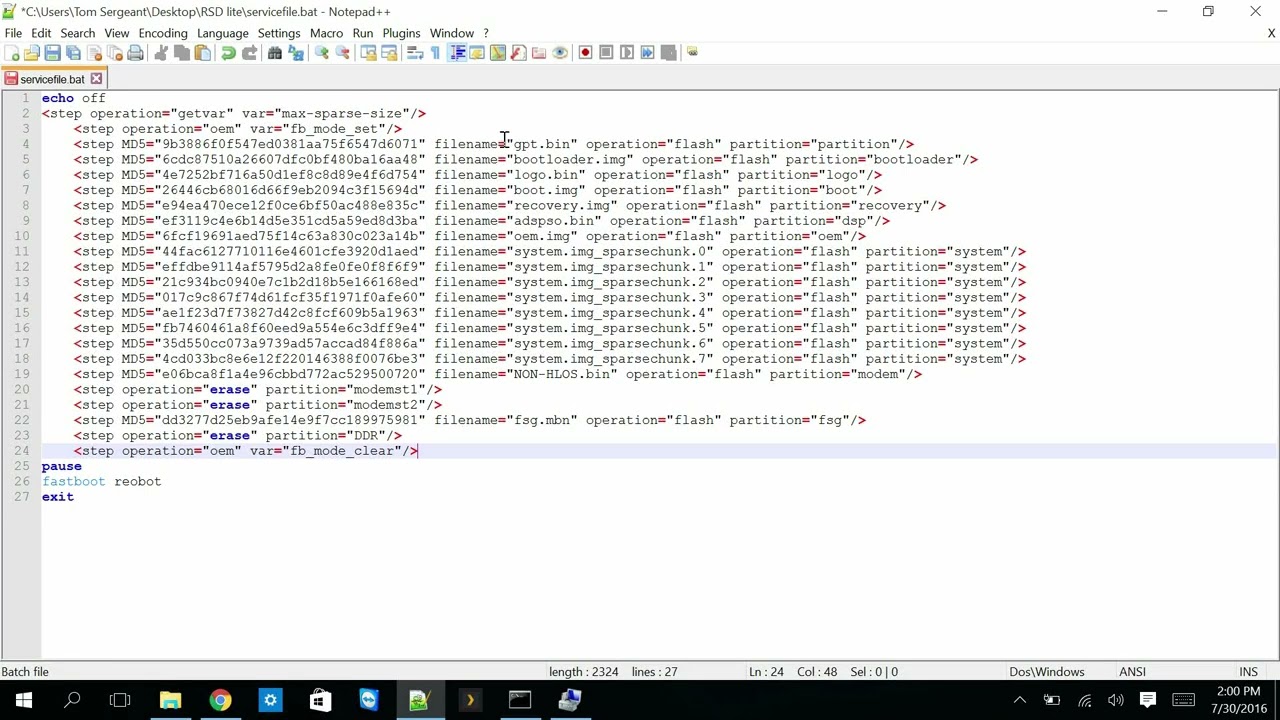Click the Stop Recording macro icon
1280x720 pixels.
(606, 53)
